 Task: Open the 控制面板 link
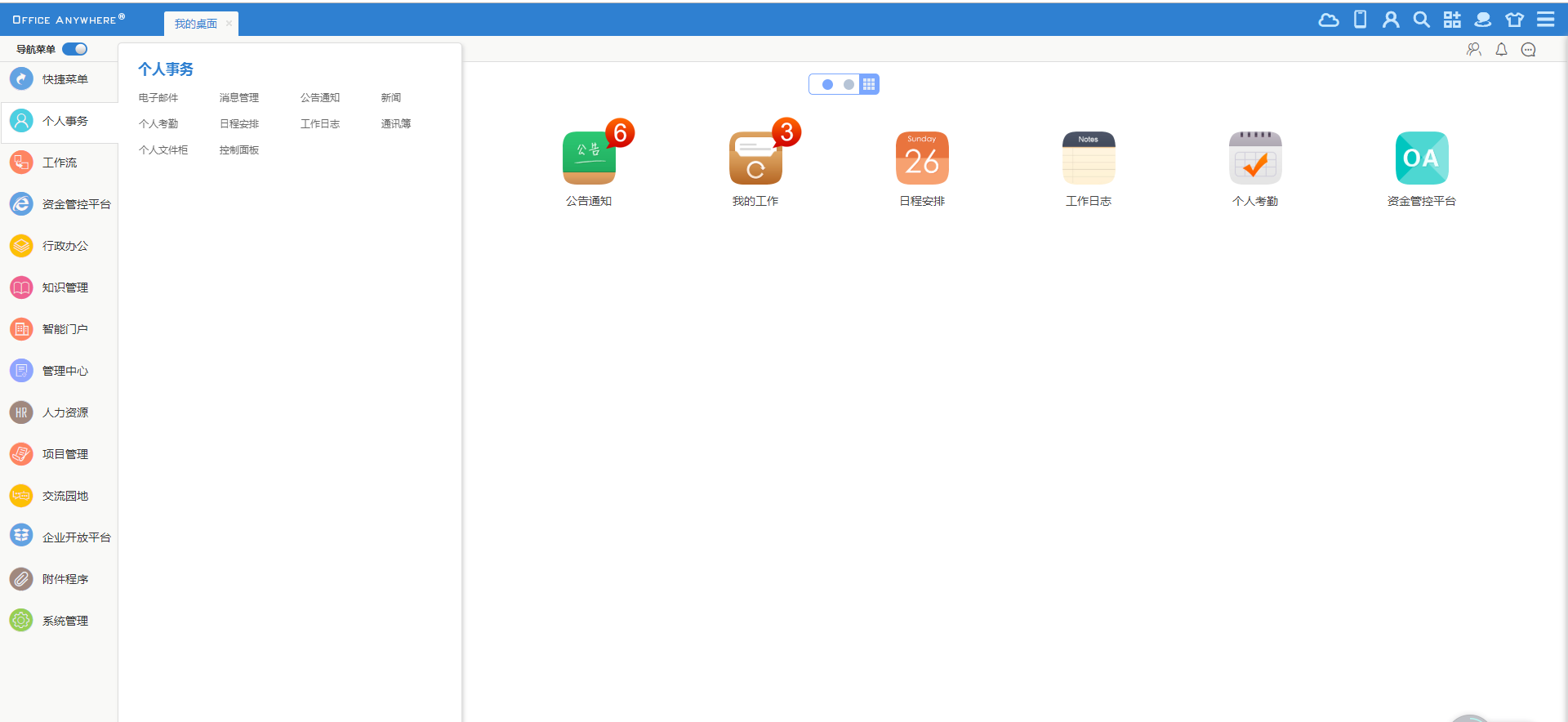pos(238,150)
